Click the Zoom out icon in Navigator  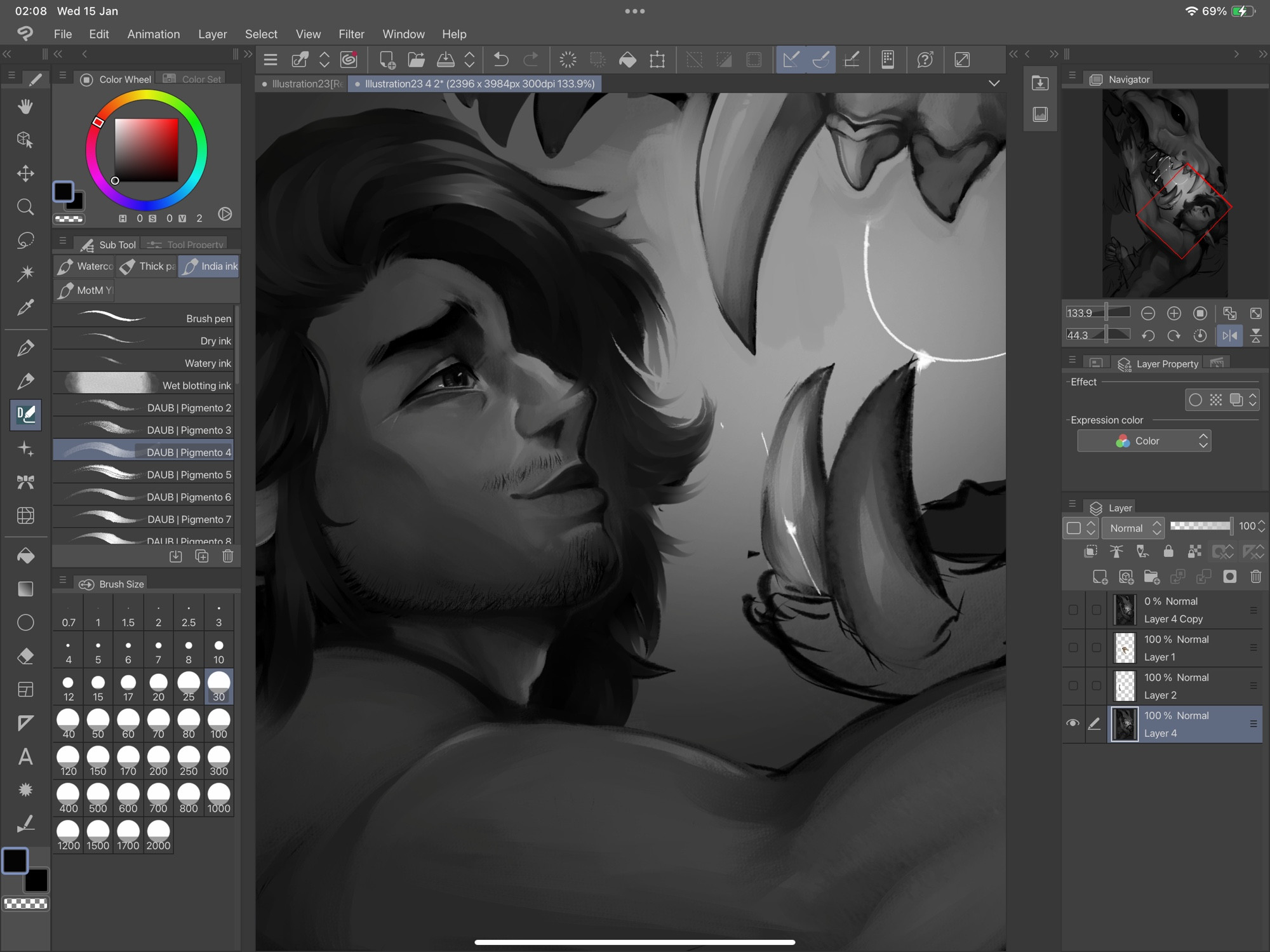(x=1147, y=313)
